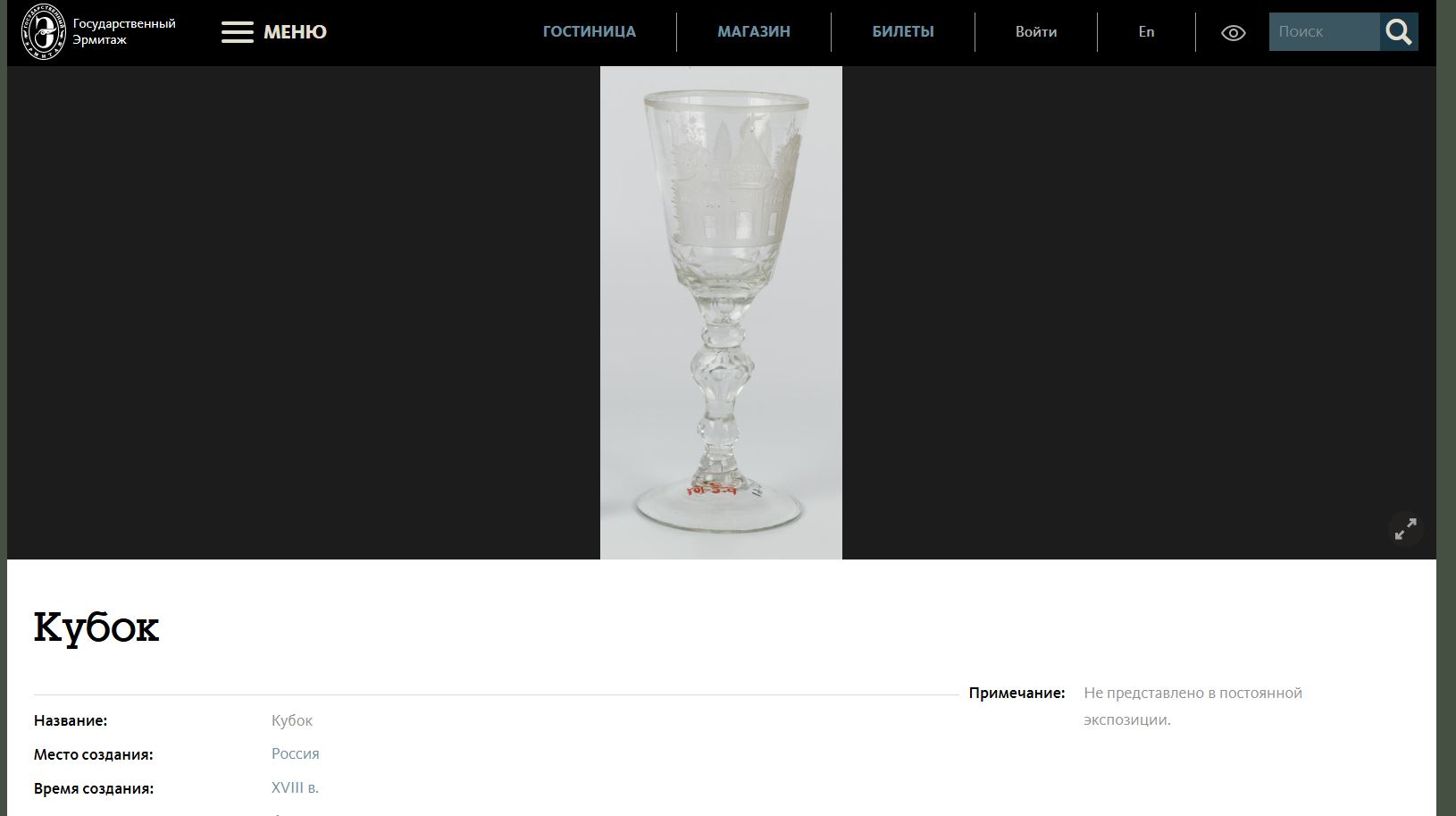Image resolution: width=1456 pixels, height=816 pixels.
Task: Switch language to En
Action: [x=1146, y=31]
